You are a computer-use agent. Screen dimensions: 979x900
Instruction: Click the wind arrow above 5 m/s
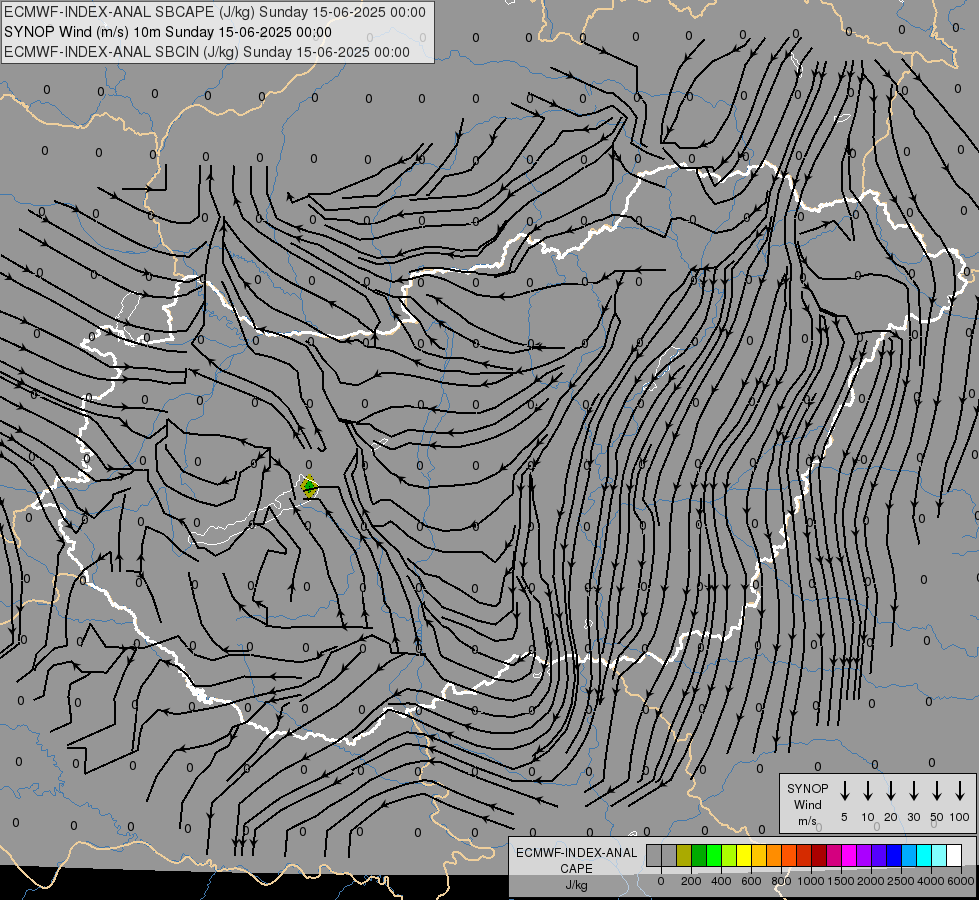point(844,791)
